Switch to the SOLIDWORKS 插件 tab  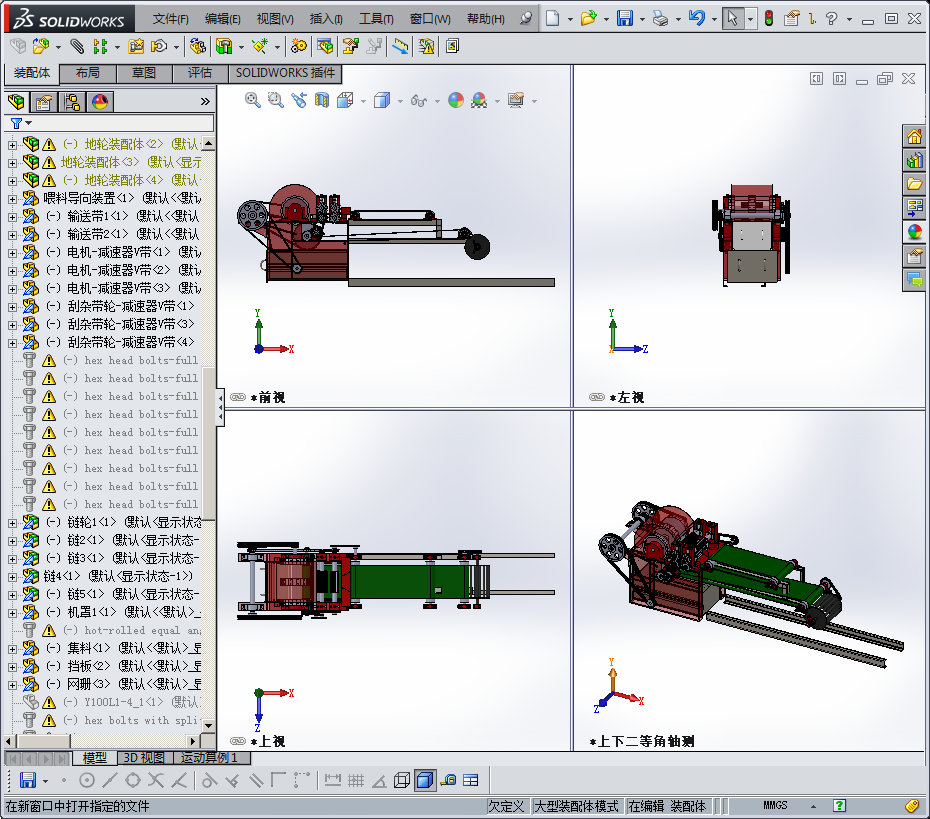click(x=285, y=73)
